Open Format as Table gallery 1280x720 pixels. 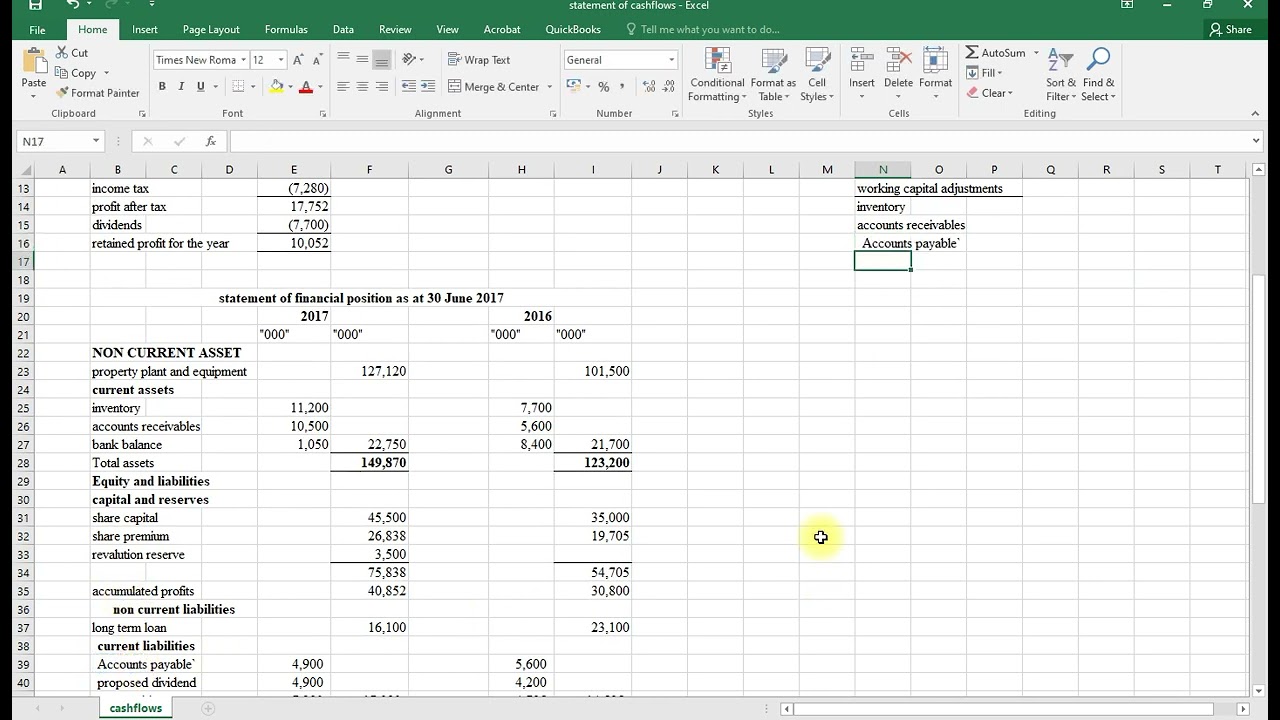tap(773, 74)
